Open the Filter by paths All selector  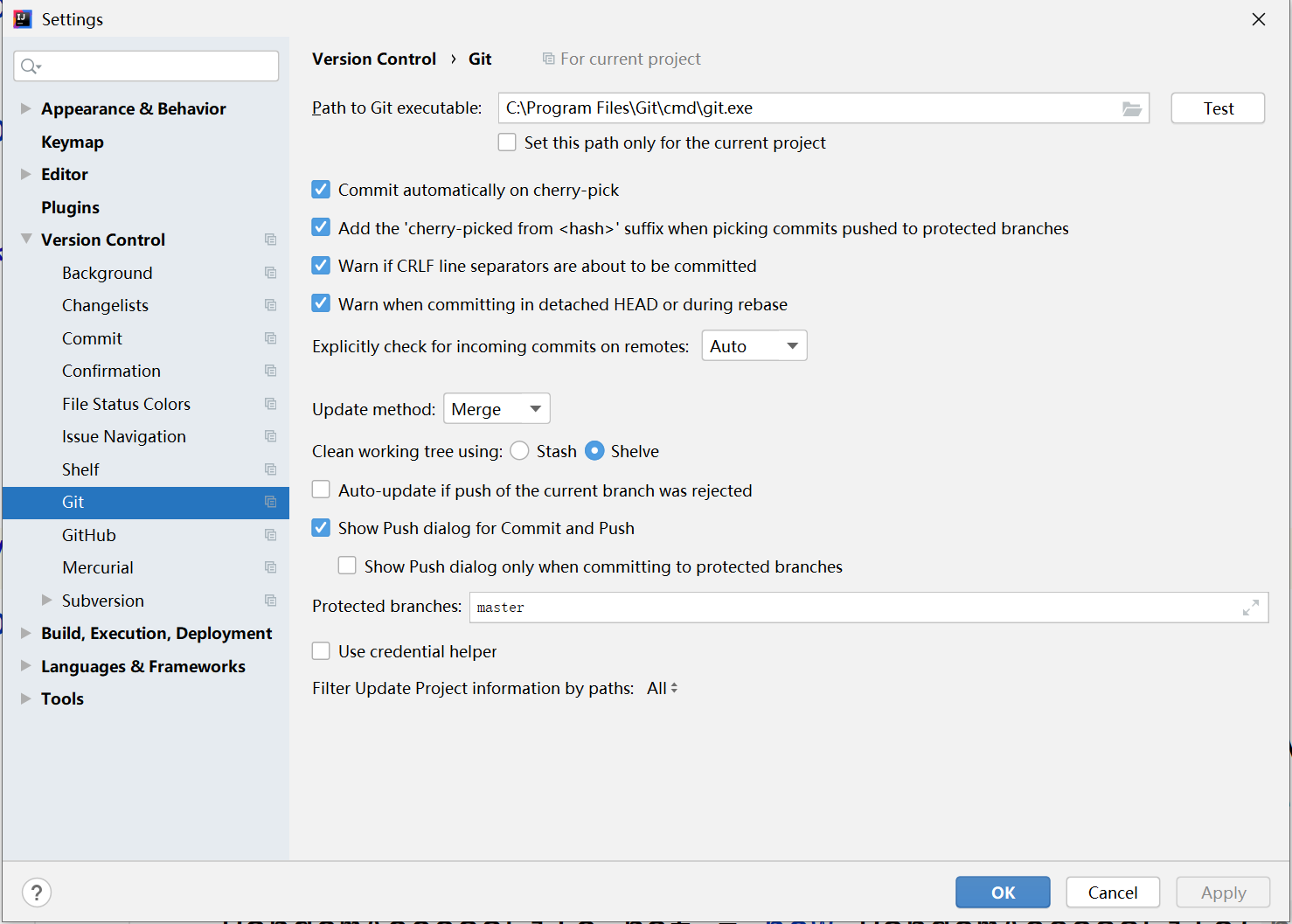662,689
